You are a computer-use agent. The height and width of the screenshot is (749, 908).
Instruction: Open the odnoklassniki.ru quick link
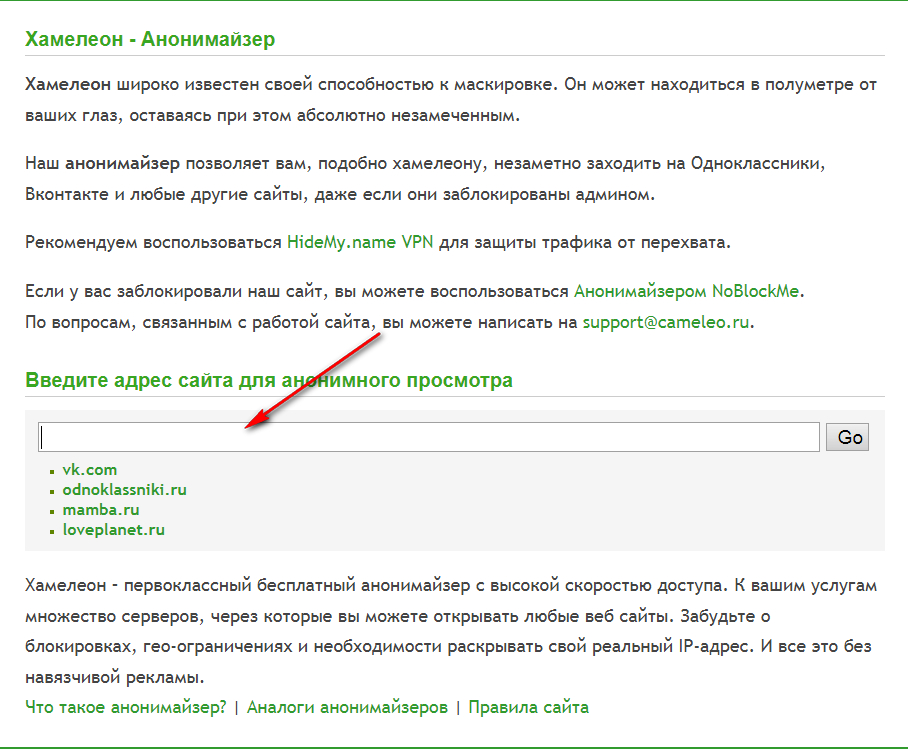(x=124, y=490)
